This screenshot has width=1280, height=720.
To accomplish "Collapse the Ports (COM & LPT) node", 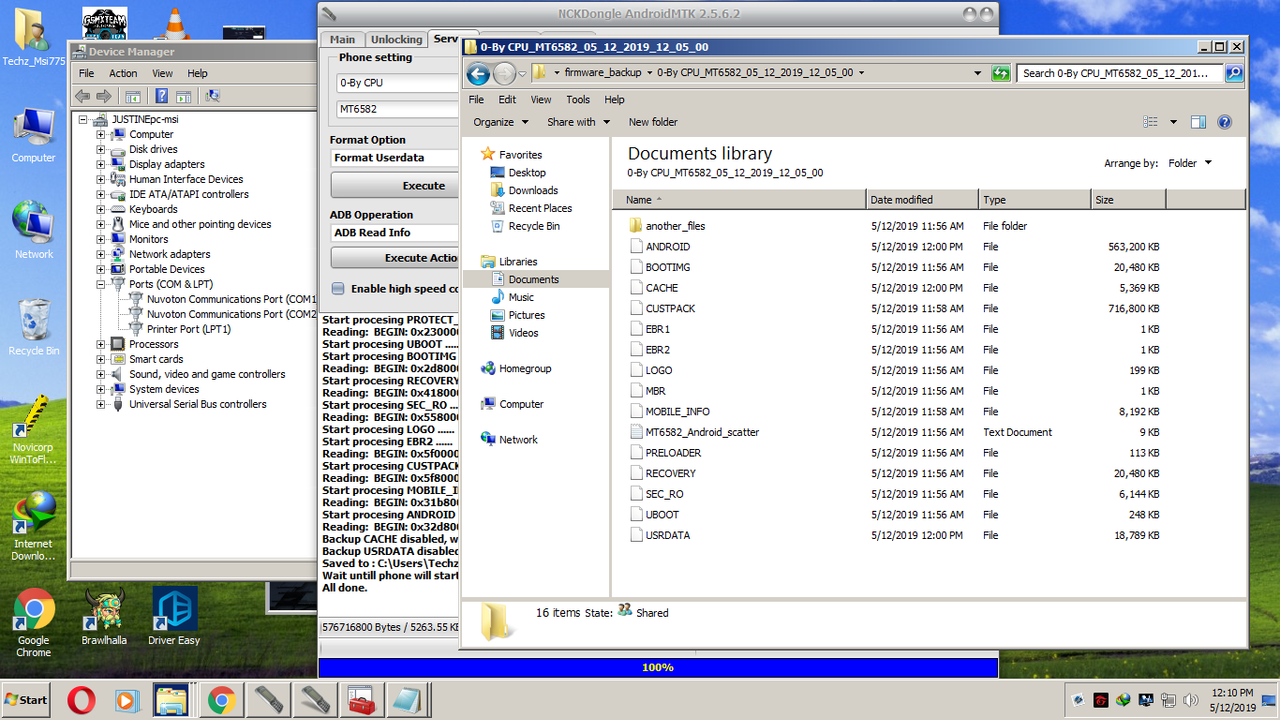I will coord(101,284).
